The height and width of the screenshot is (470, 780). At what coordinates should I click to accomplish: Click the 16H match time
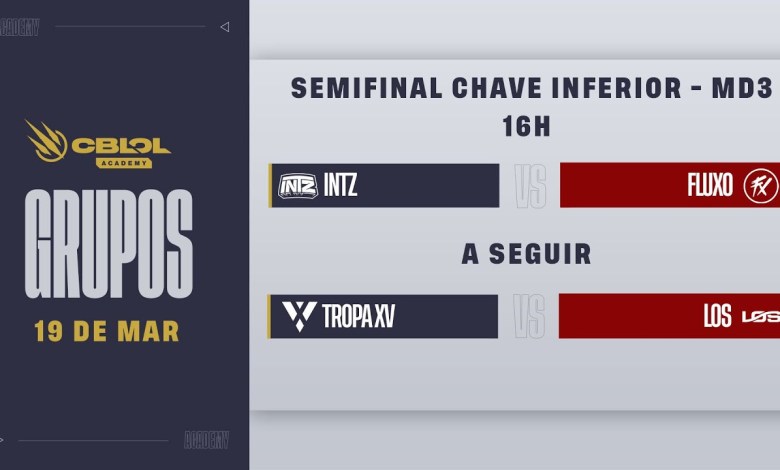[530, 126]
